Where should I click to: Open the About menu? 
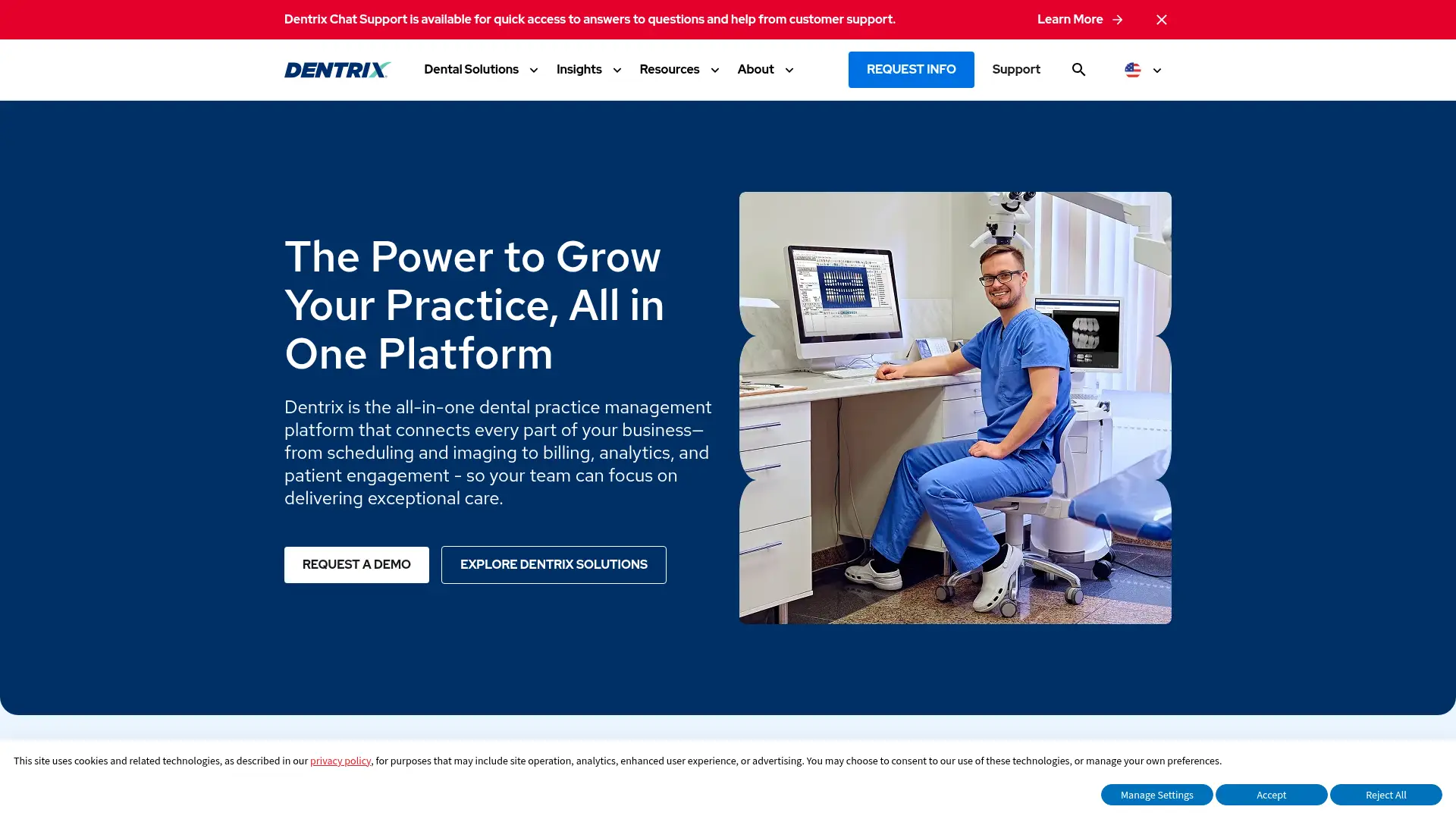[x=755, y=69]
